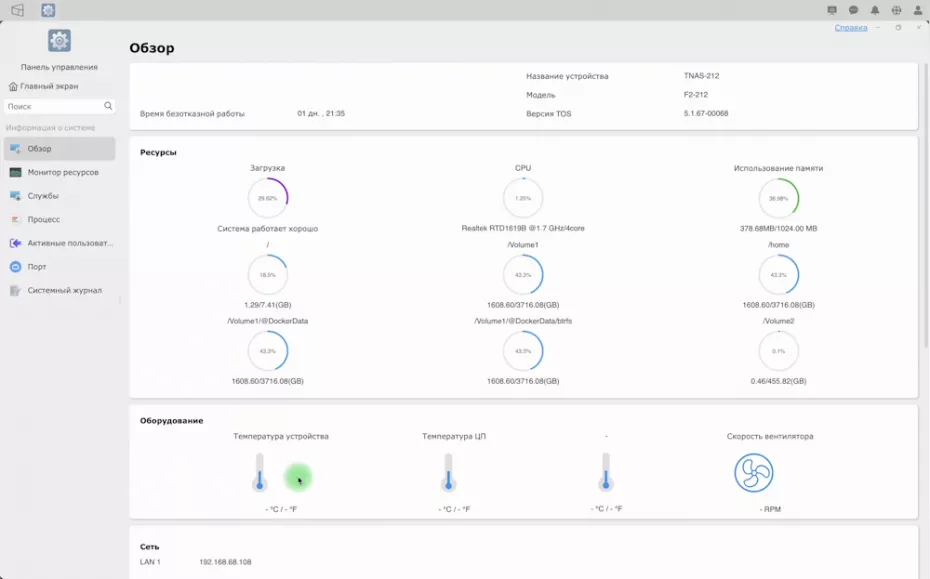Click the fan speed icon
Screen dimensions: 930x579
(x=753, y=473)
